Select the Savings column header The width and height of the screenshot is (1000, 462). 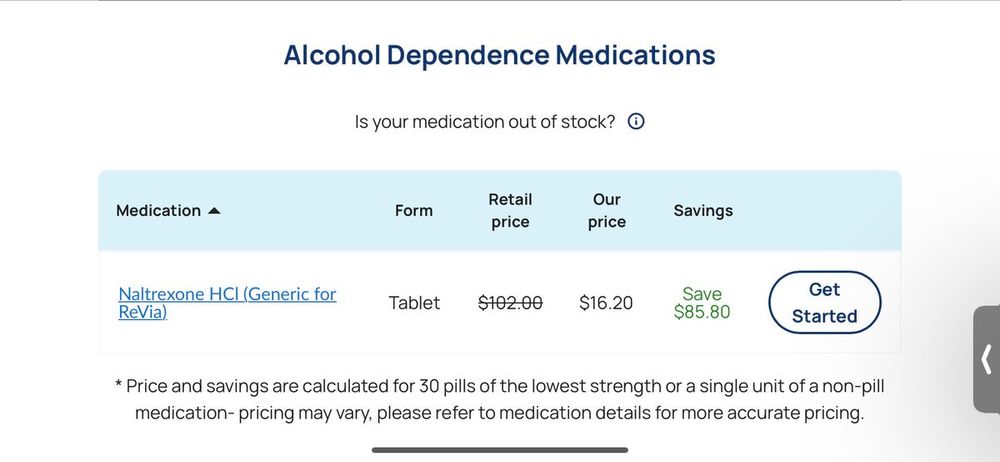(703, 211)
